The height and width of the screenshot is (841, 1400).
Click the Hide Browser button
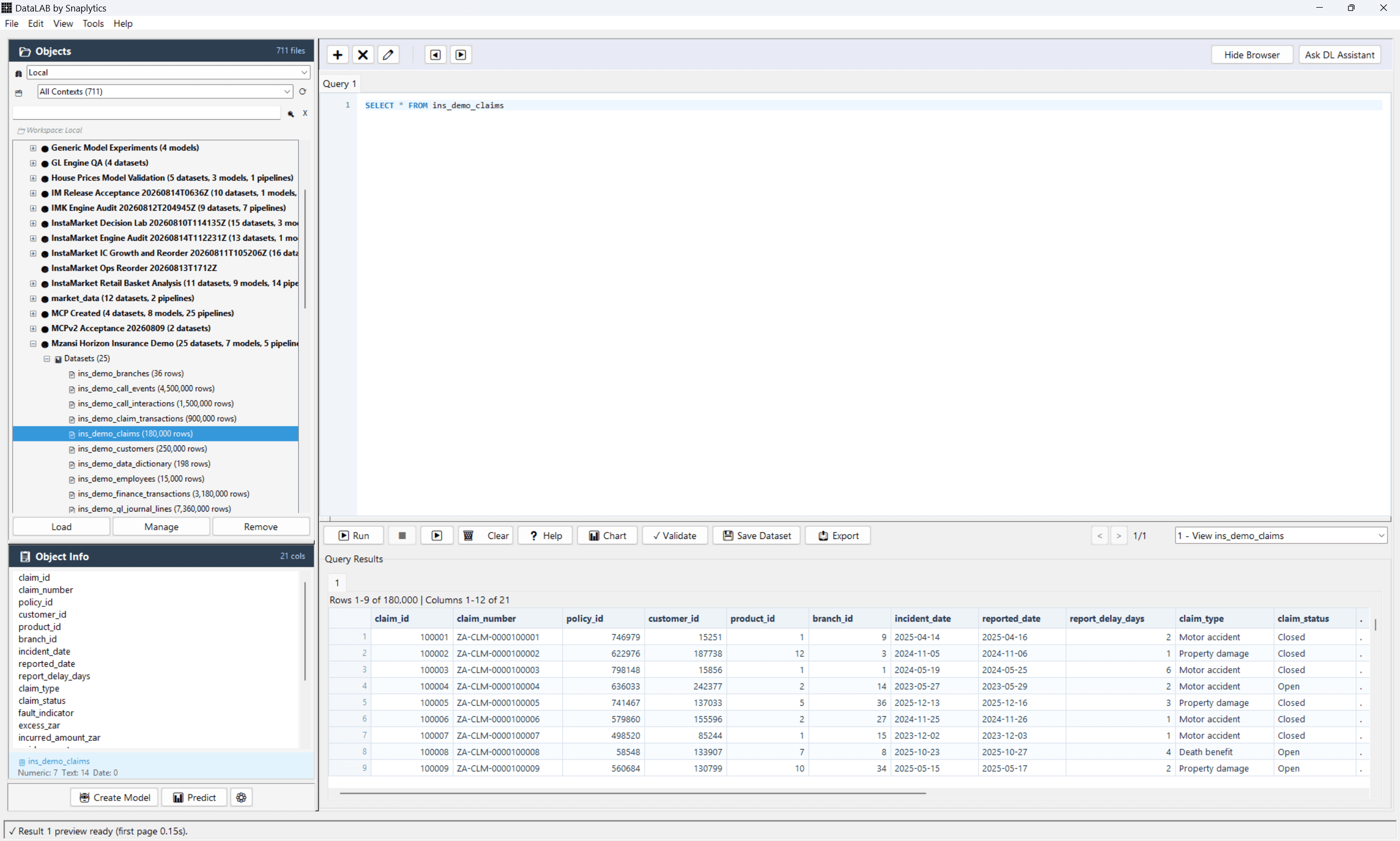click(1252, 55)
